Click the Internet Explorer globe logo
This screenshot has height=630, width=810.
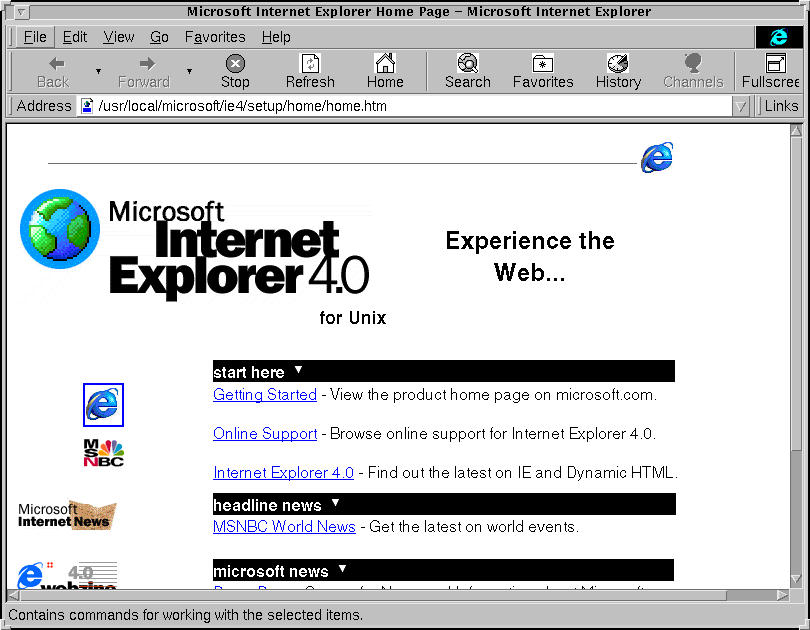pos(60,229)
